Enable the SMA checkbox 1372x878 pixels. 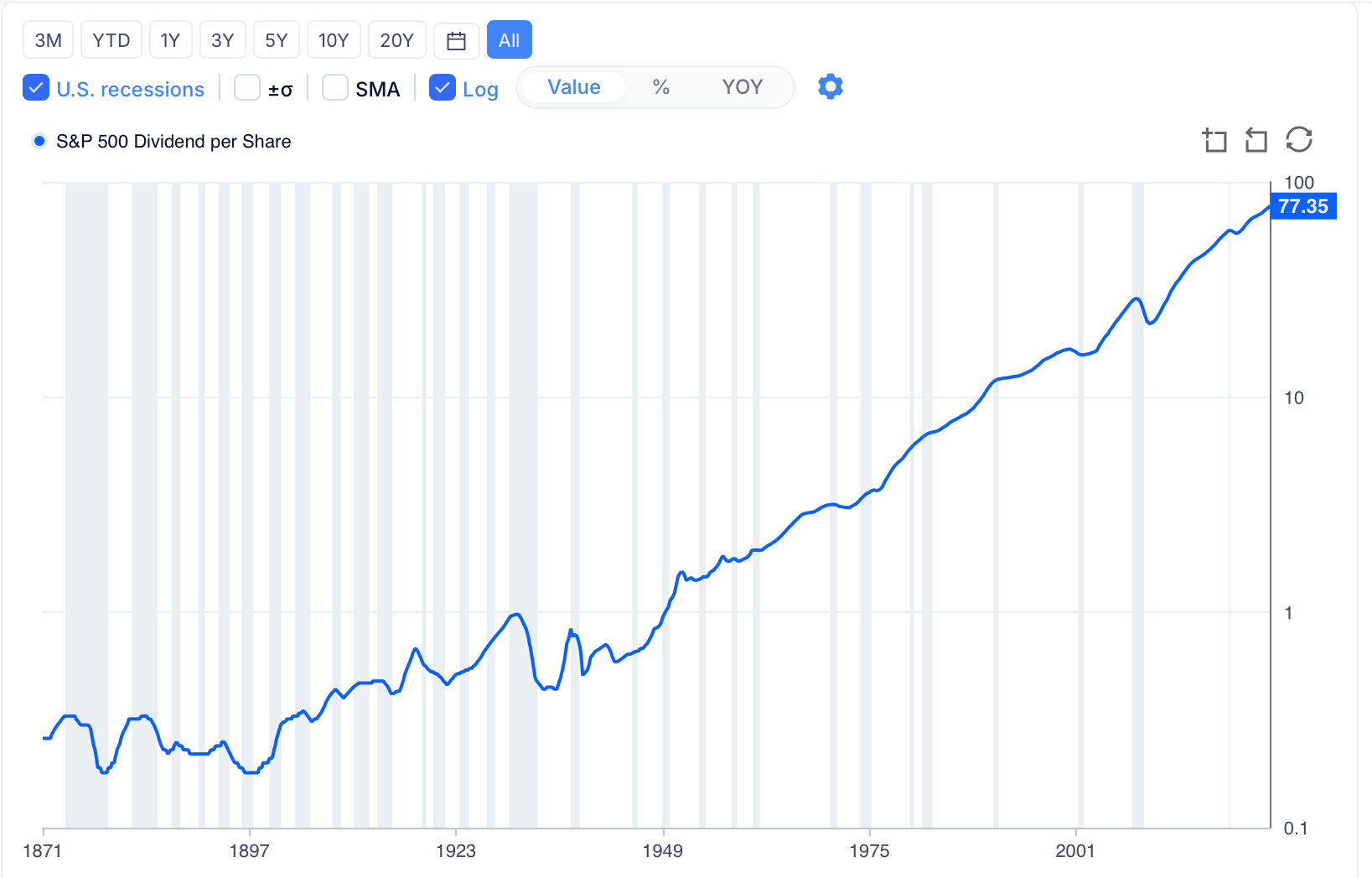pyautogui.click(x=335, y=87)
